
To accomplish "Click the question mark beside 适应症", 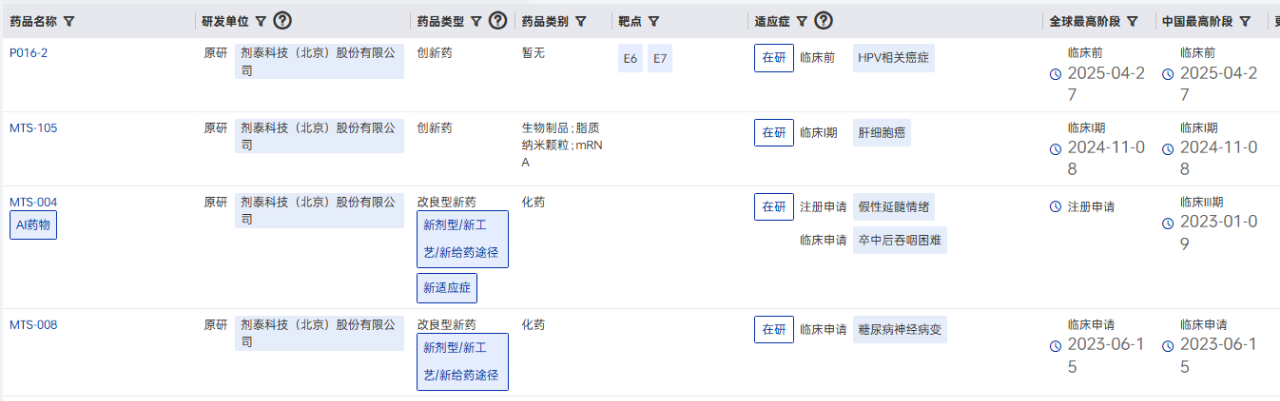I will [824, 21].
